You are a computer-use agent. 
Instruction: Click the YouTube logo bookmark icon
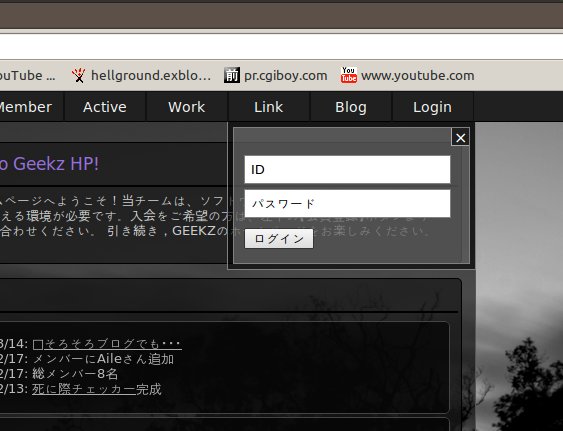click(x=349, y=75)
